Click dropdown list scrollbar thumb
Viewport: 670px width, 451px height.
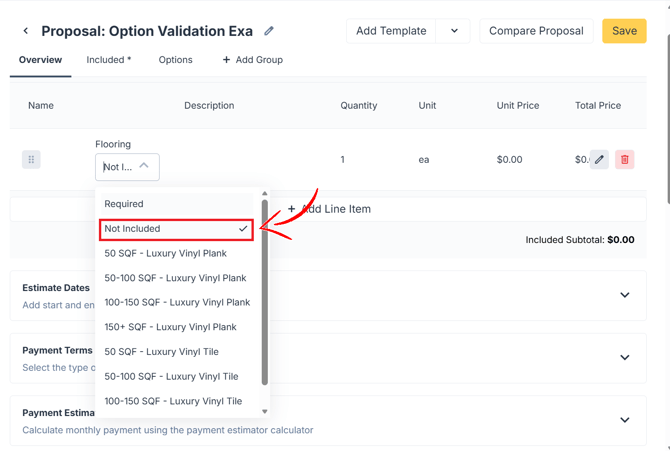tap(265, 292)
